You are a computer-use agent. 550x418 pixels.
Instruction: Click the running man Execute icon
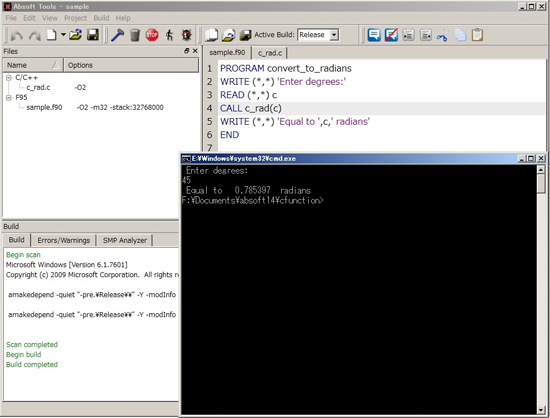(x=169, y=35)
